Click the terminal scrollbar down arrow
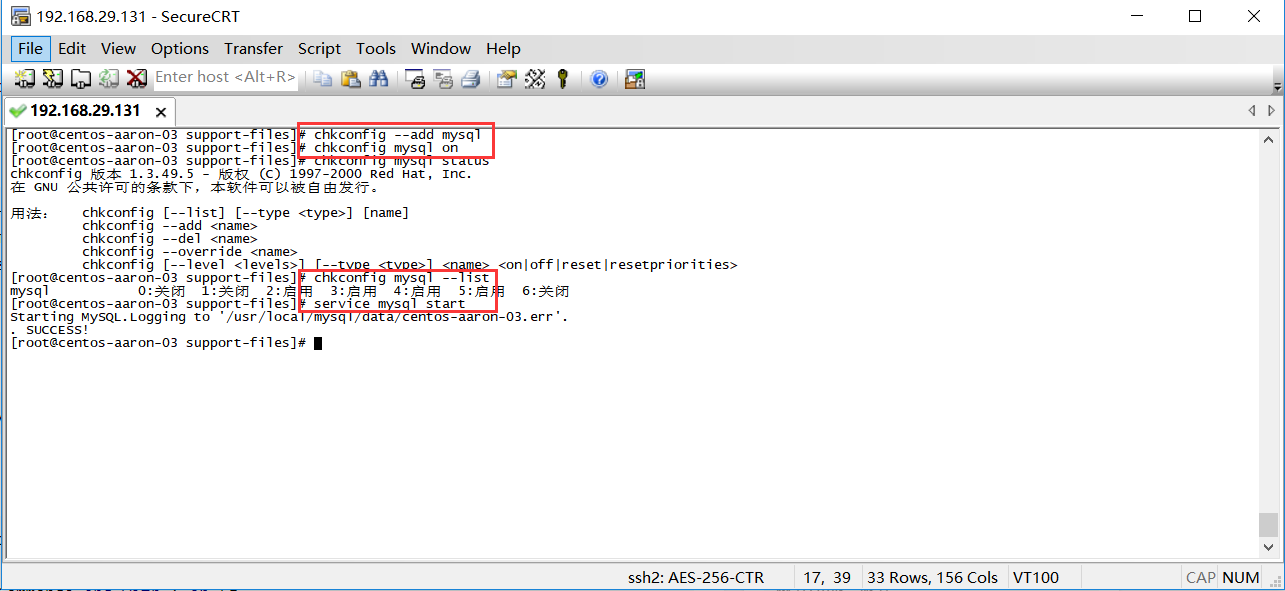The image size is (1285, 591). [1269, 548]
